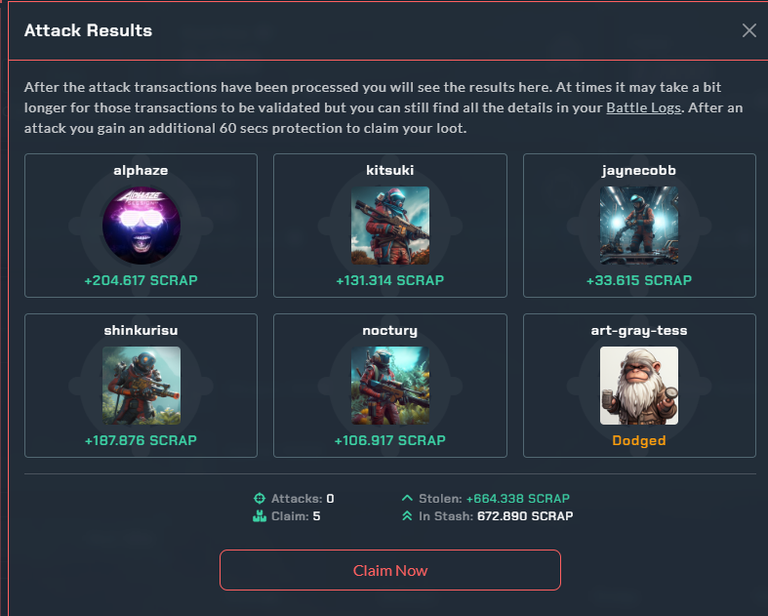Click kitsuki's soldier avatar
The image size is (768, 616).
click(x=390, y=225)
